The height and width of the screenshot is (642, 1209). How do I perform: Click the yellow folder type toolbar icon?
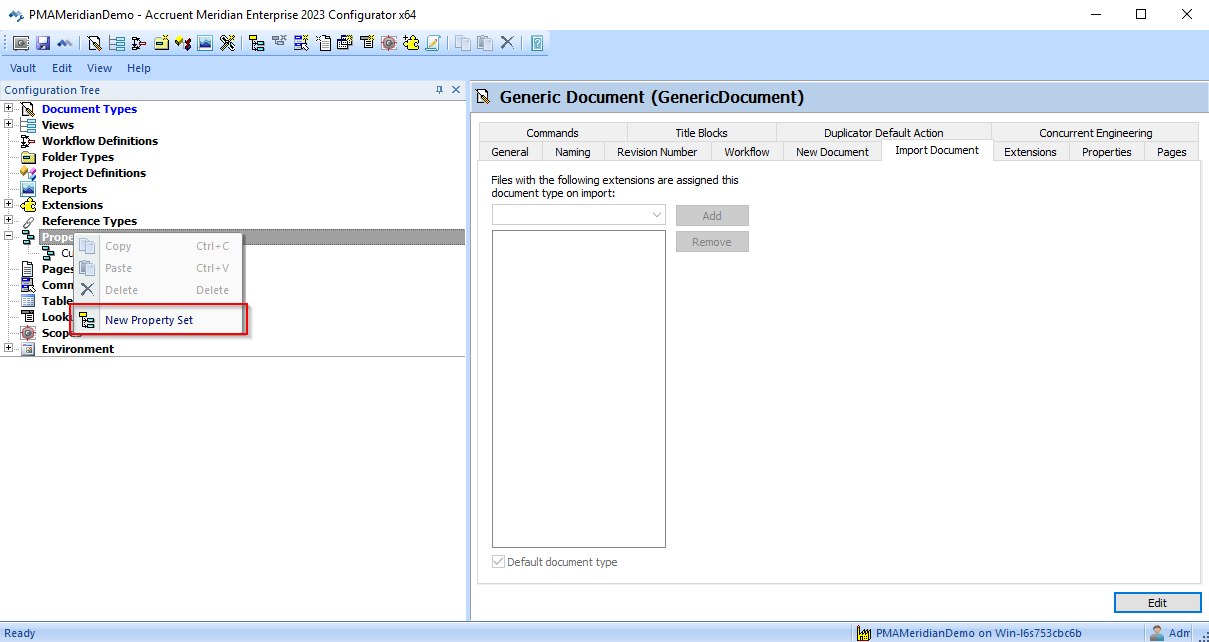click(x=161, y=43)
